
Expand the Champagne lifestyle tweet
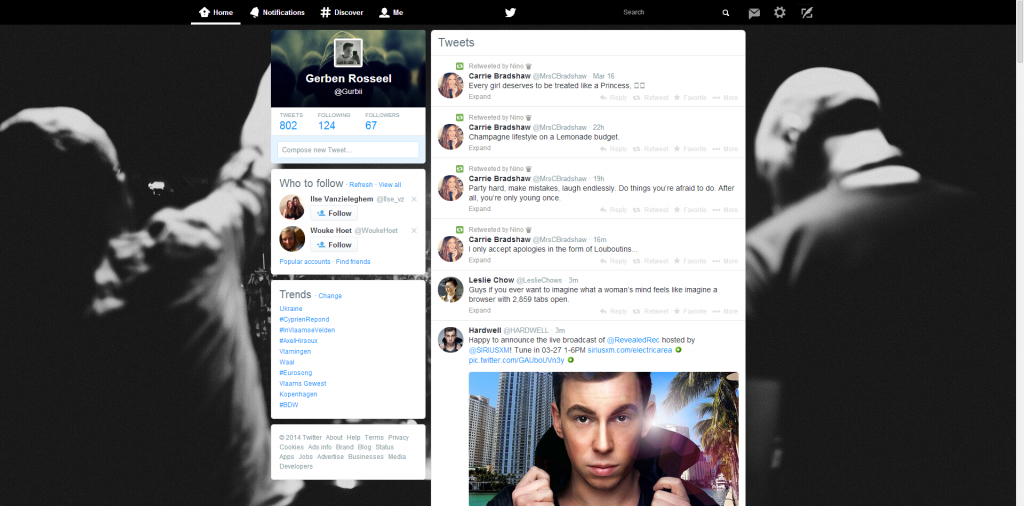pyautogui.click(x=479, y=148)
